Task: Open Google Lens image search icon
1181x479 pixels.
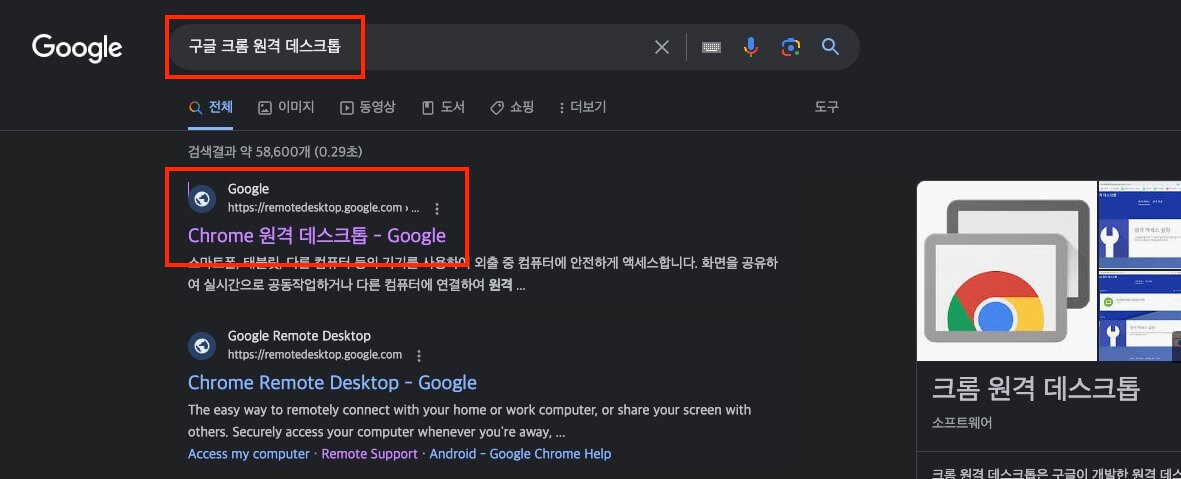Action: 790,47
